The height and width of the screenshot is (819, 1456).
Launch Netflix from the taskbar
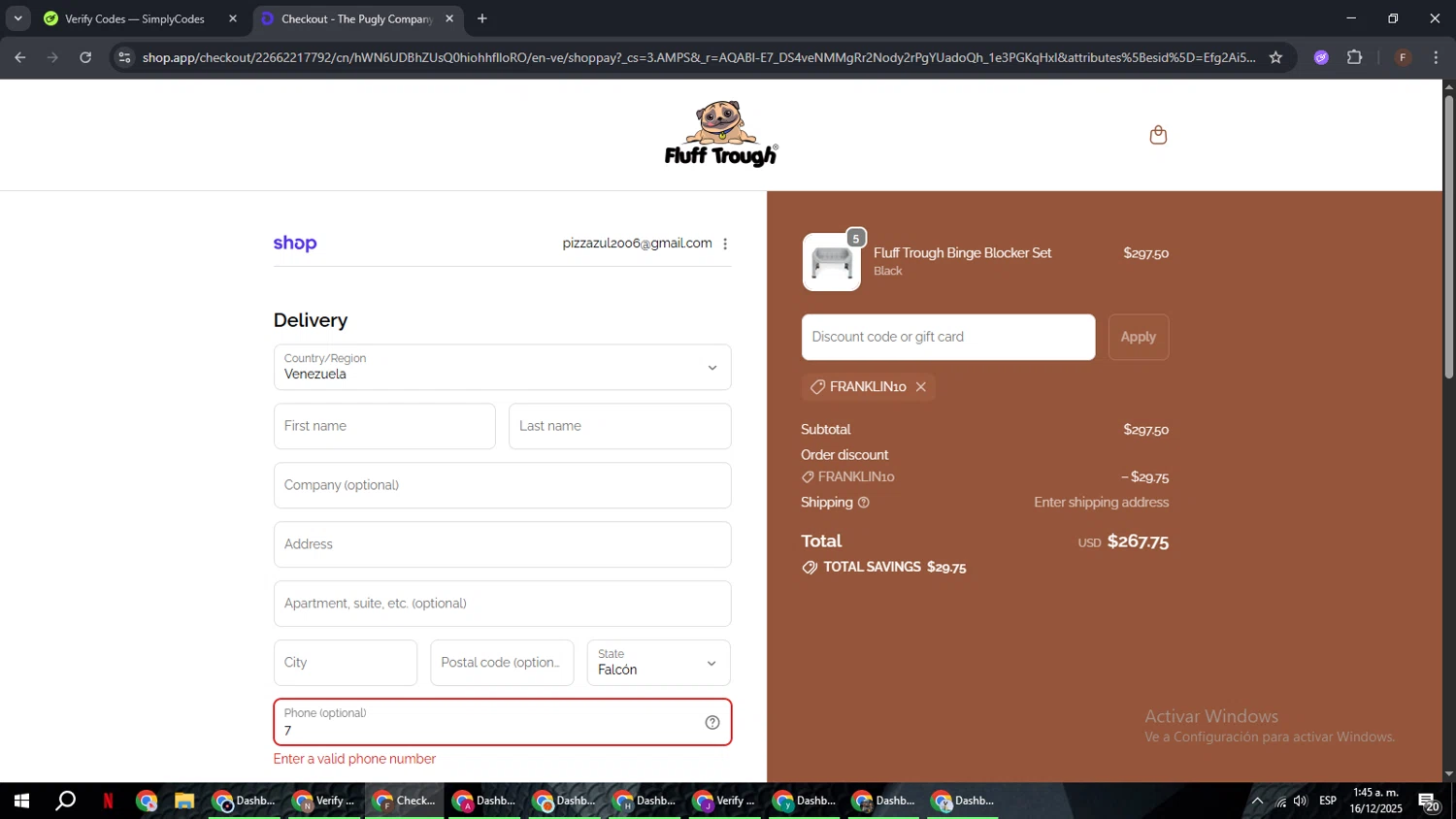pyautogui.click(x=108, y=801)
